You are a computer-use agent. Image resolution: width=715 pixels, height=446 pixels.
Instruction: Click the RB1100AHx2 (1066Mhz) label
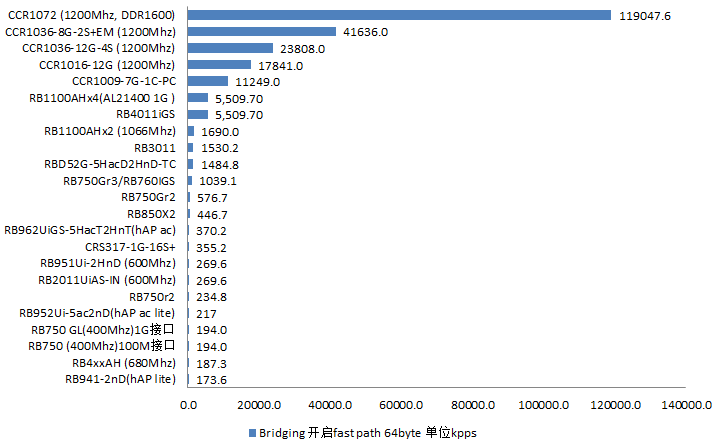point(110,131)
